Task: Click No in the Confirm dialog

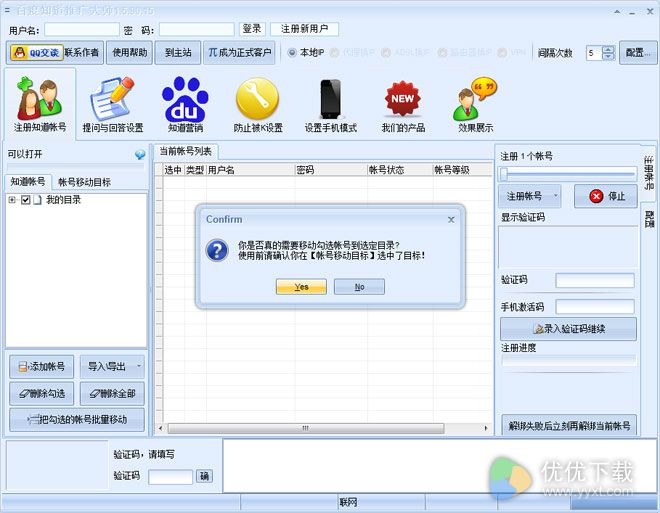Action: coord(359,287)
